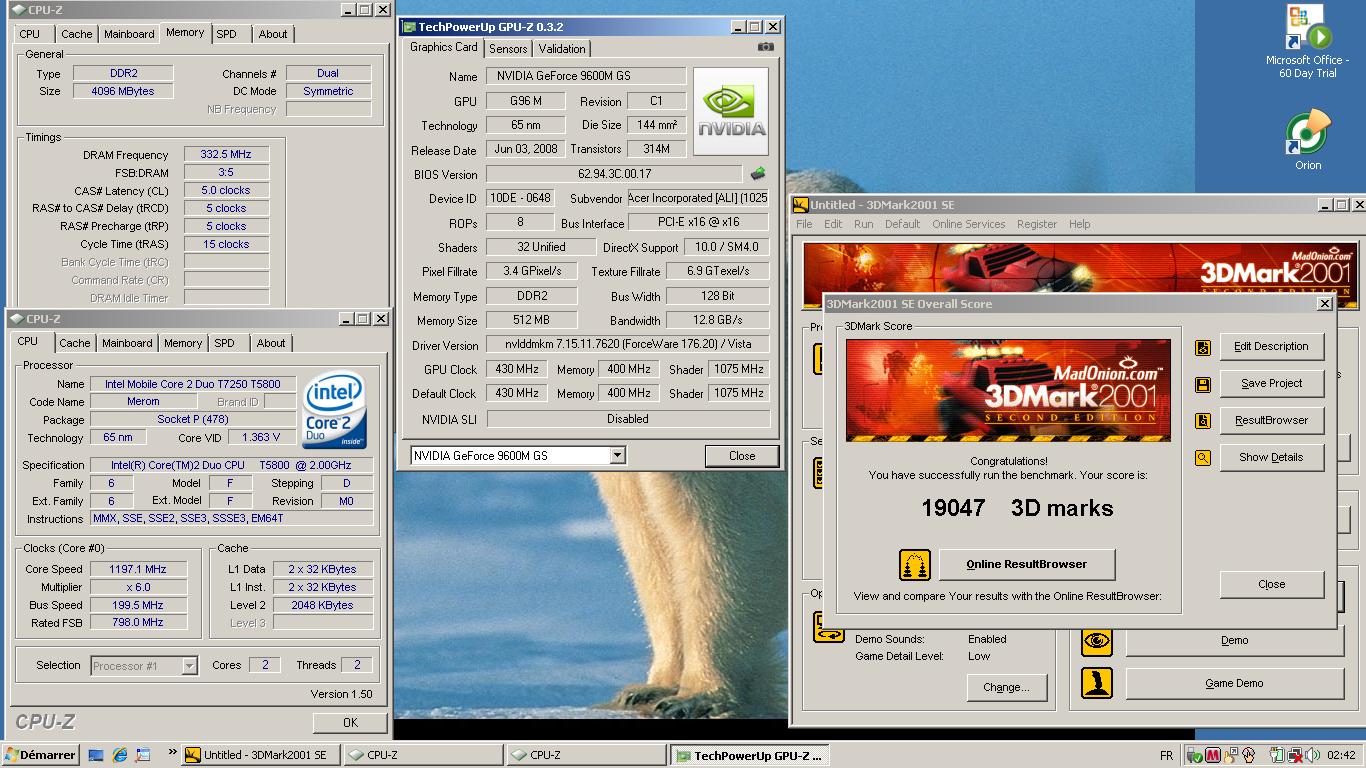Click the Memory Size value 512 MB in GPU-Z

tap(531, 321)
